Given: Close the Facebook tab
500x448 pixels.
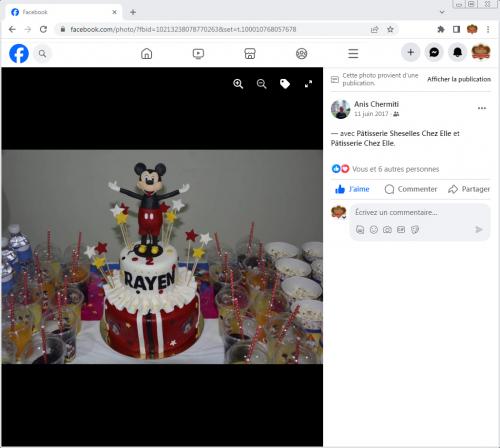Looking at the screenshot, I should [x=114, y=12].
